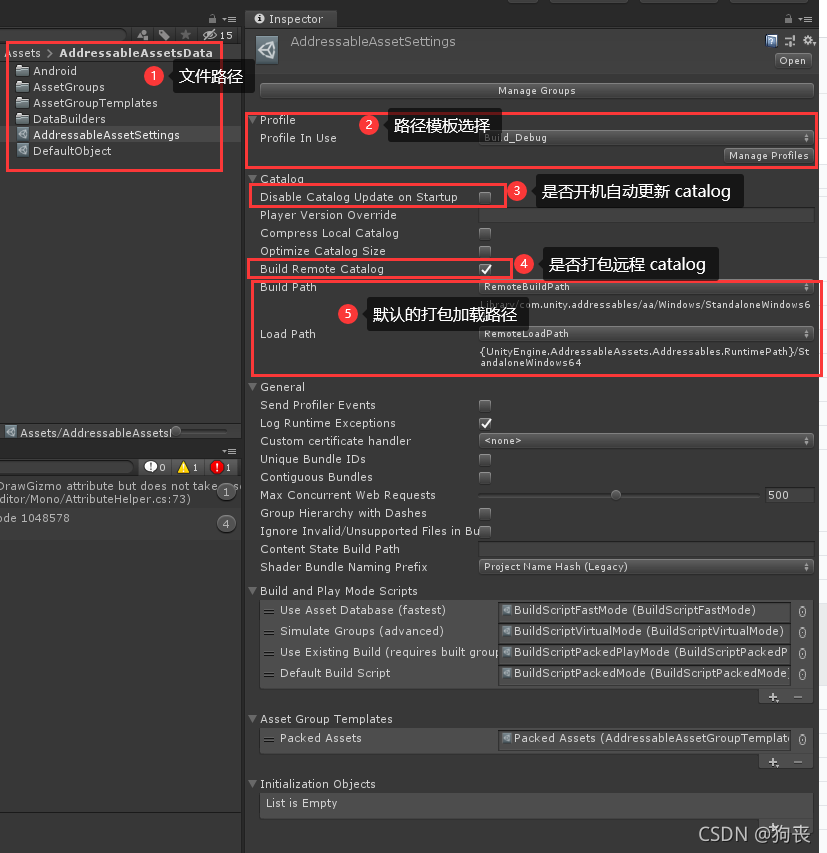Viewport: 827px width, 853px height.
Task: Select the AssetGroupTemplates folder
Action: [x=95, y=103]
